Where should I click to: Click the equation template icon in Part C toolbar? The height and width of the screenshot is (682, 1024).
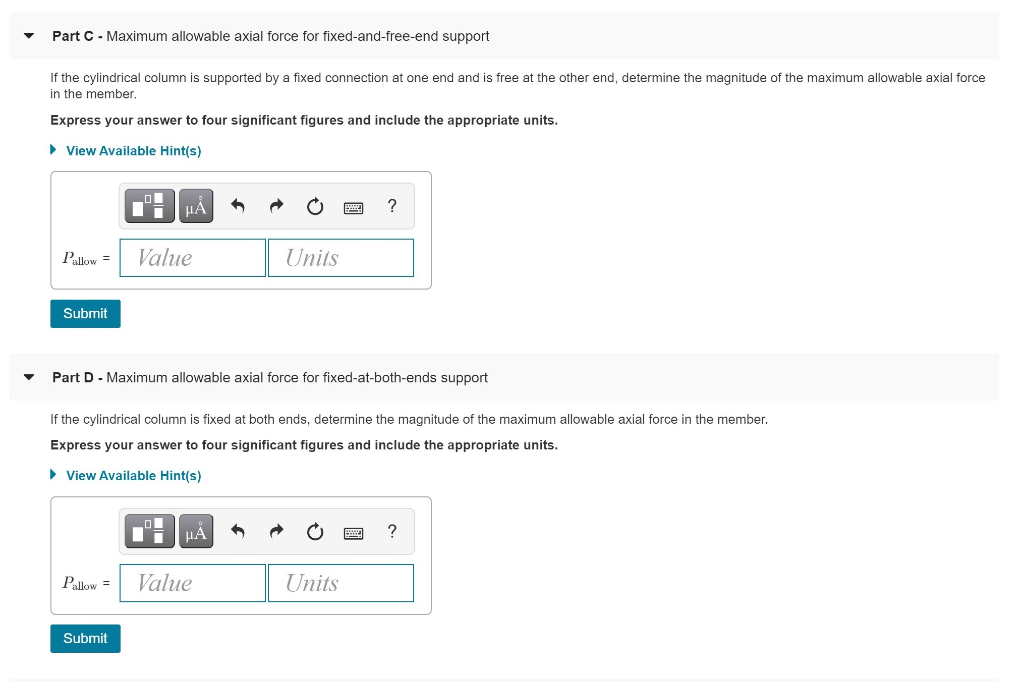(x=149, y=206)
